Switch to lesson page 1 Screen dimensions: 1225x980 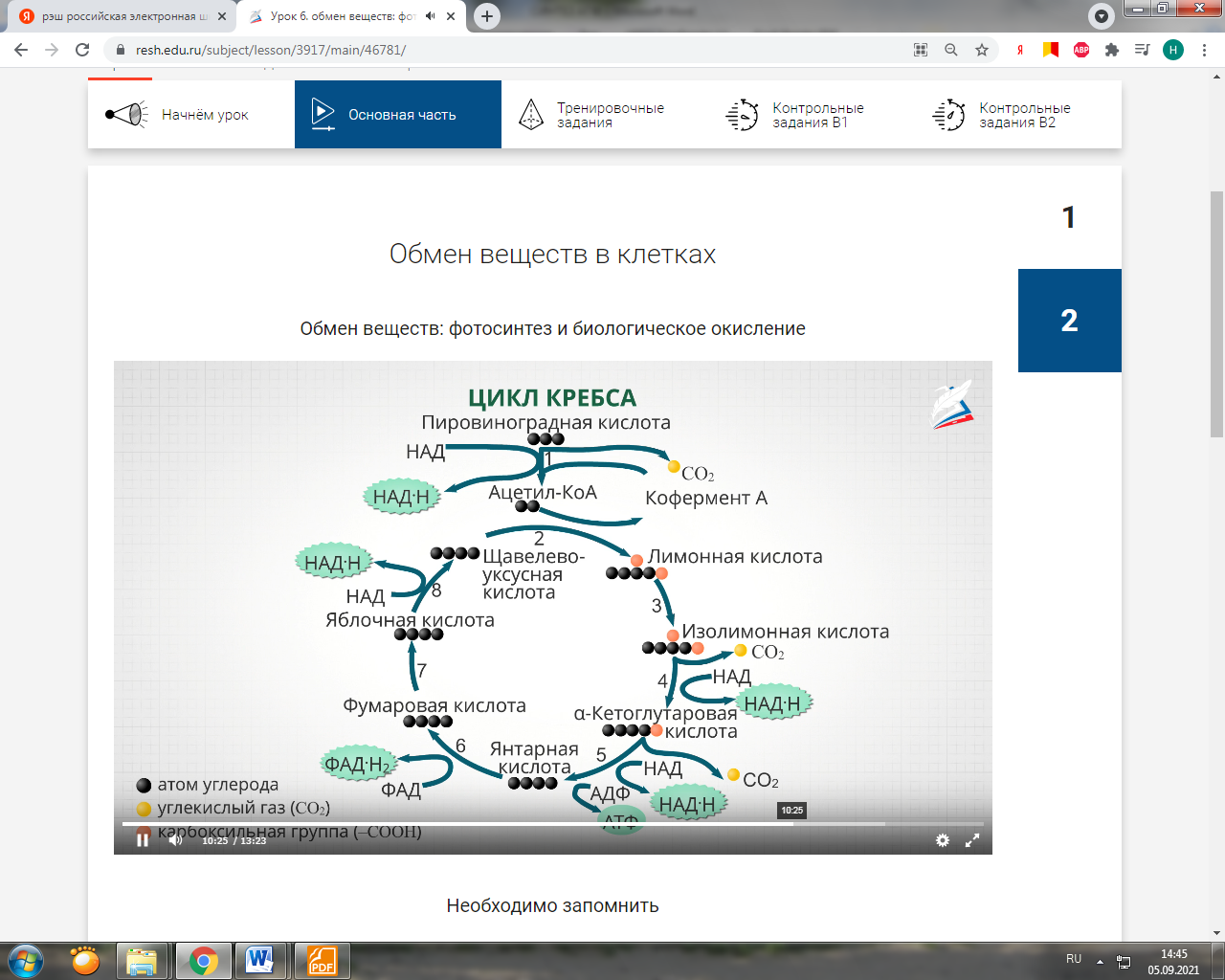1069,218
